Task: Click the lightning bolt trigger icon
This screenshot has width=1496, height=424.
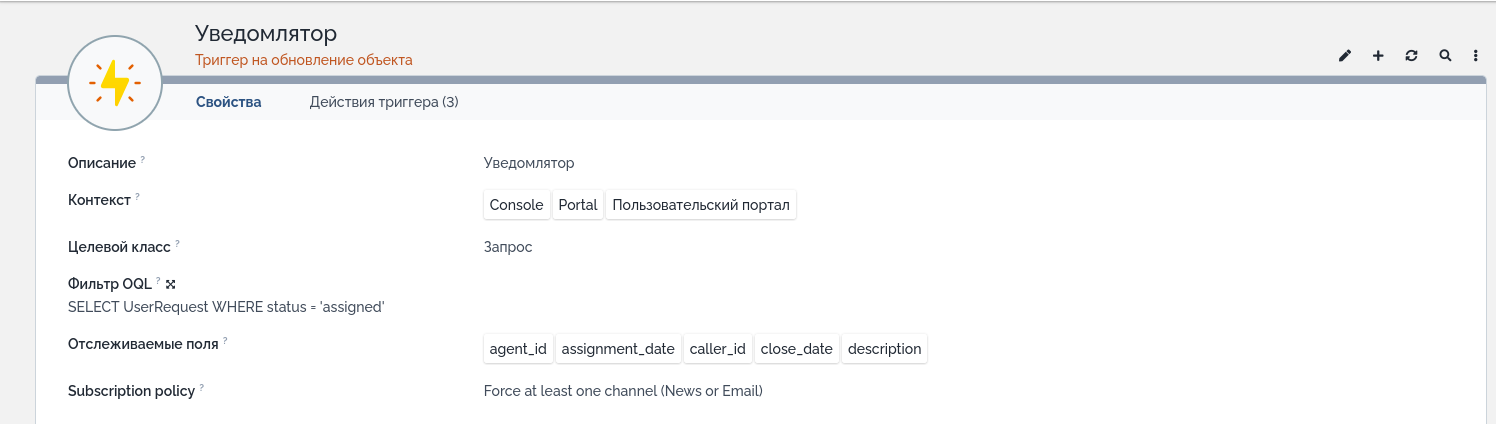Action: (x=115, y=83)
